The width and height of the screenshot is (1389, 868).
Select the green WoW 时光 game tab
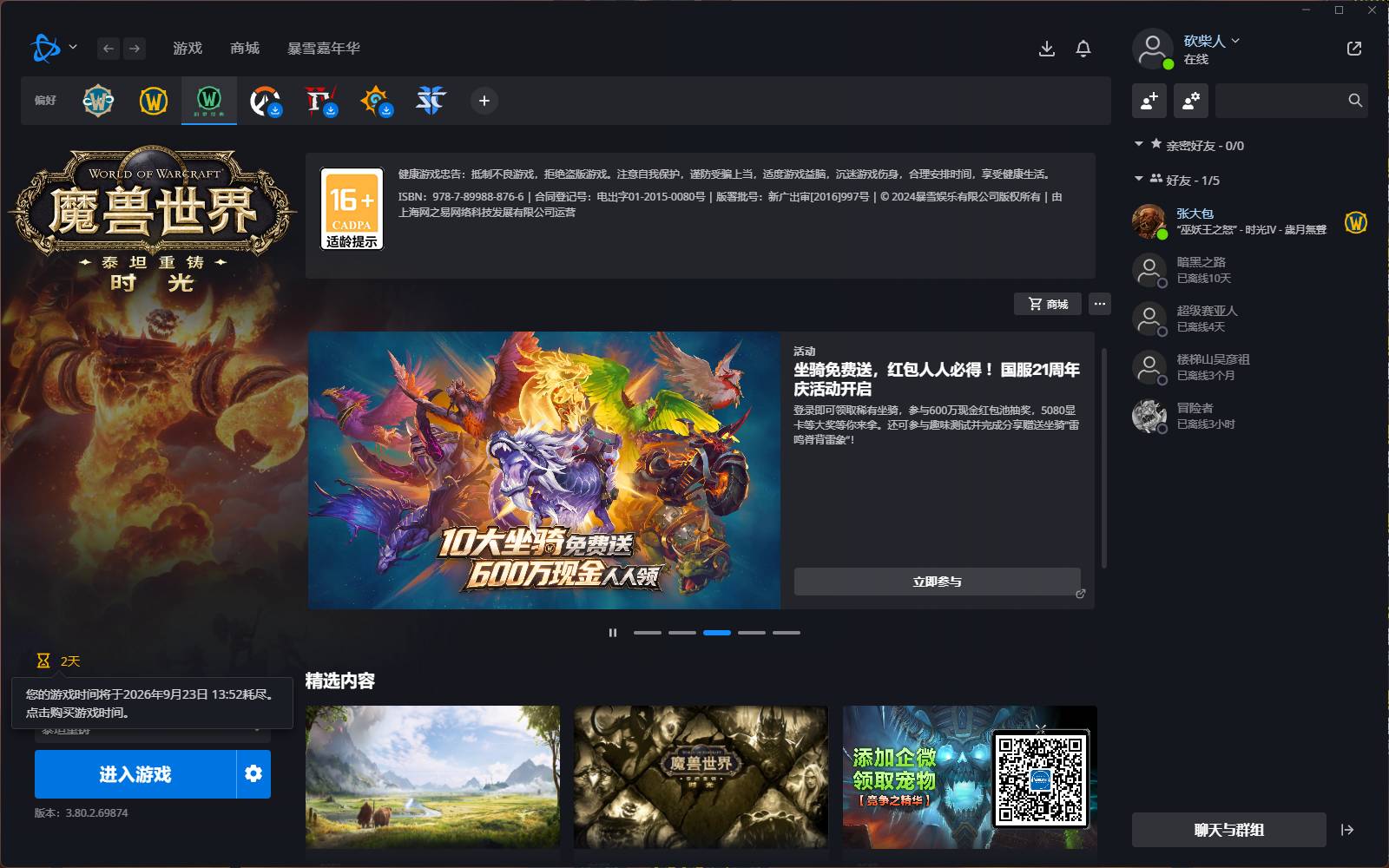pos(209,101)
